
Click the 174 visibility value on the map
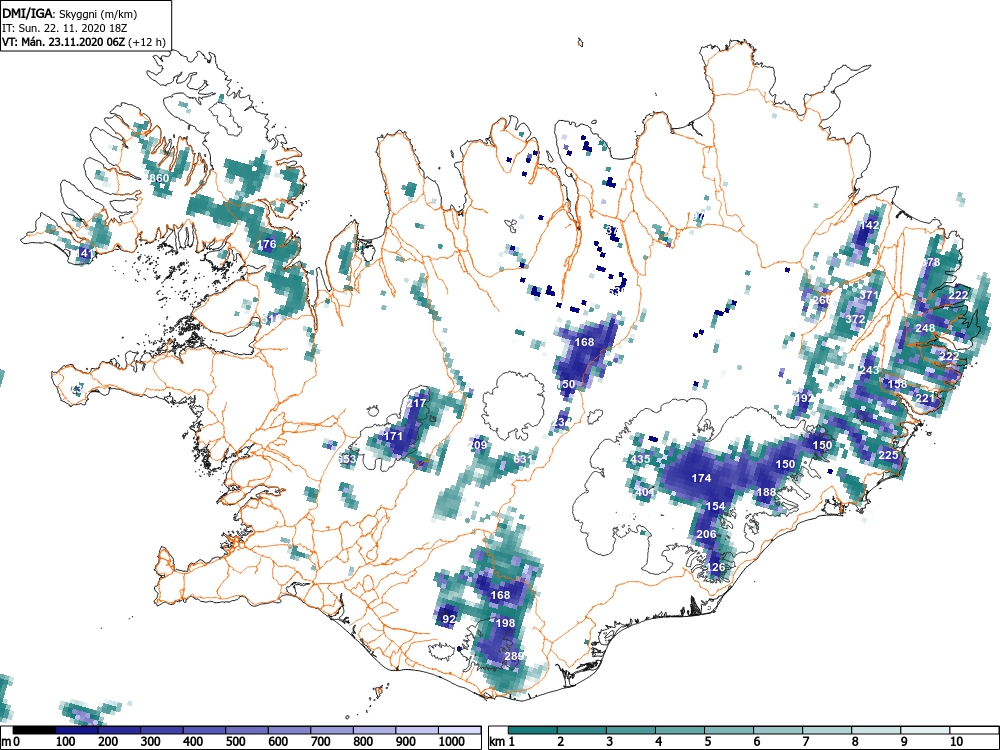701,478
